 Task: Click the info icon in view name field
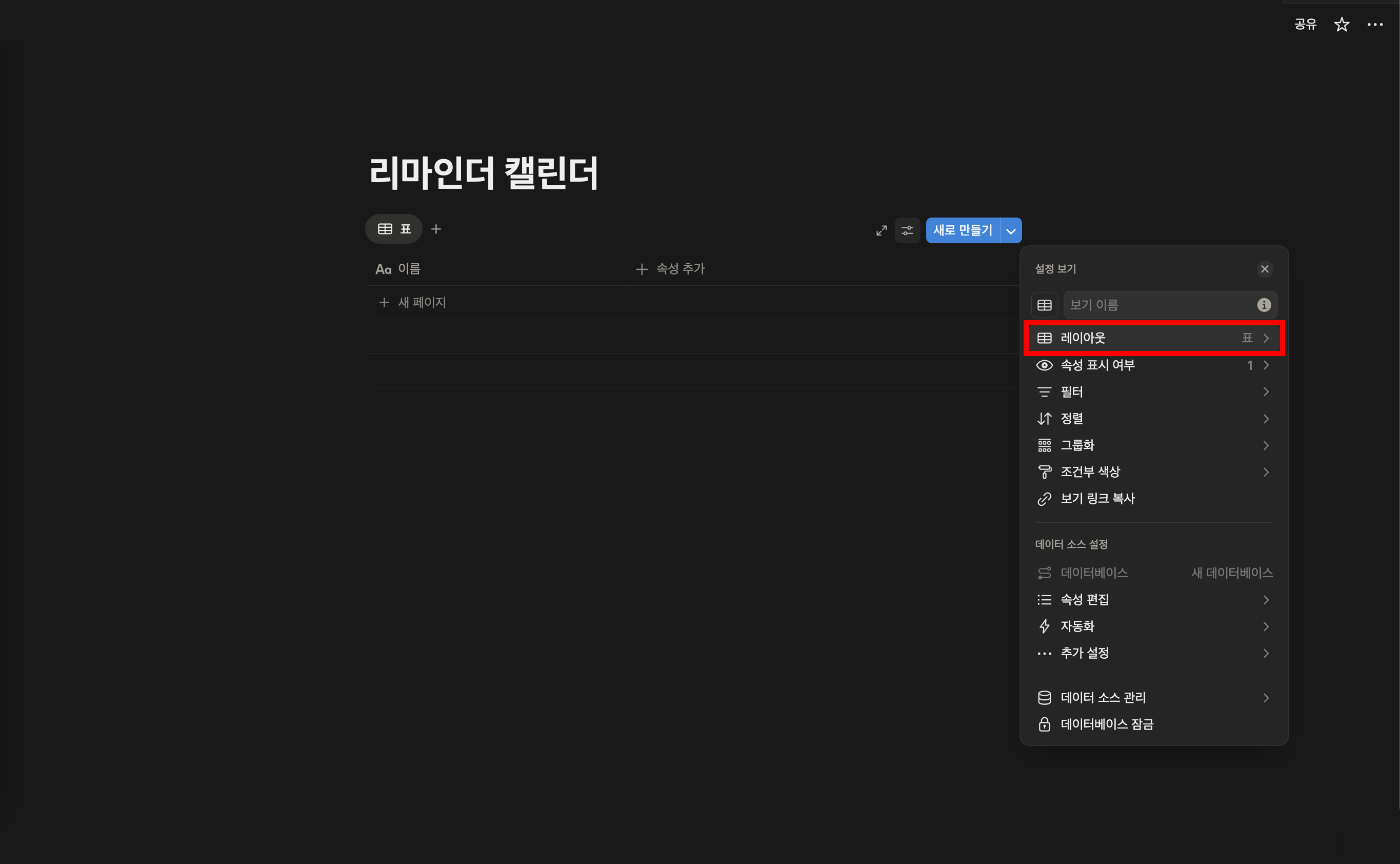tap(1264, 305)
